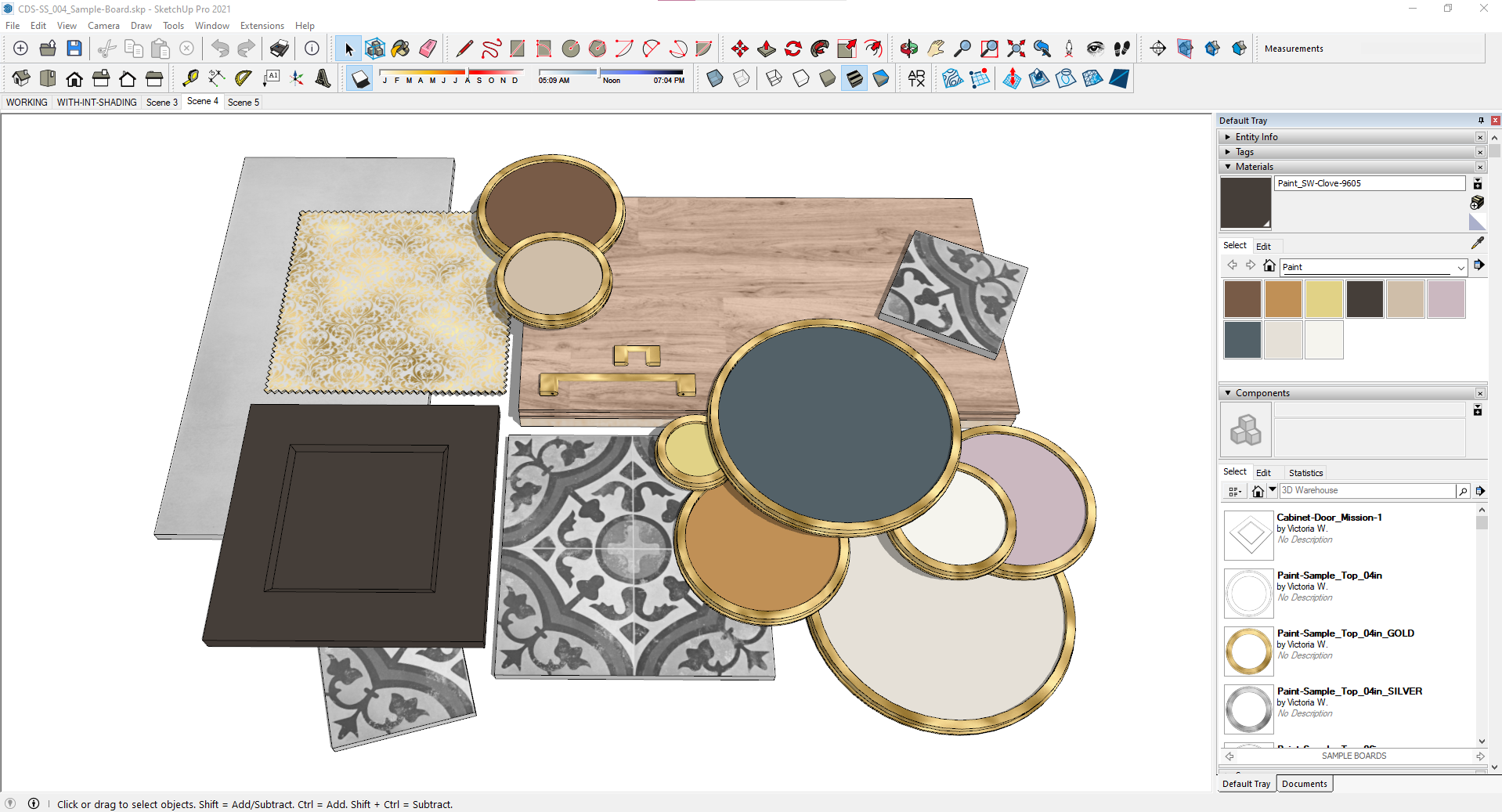This screenshot has height=812, width=1502.
Task: Select the Push/Pull tool
Action: click(766, 48)
